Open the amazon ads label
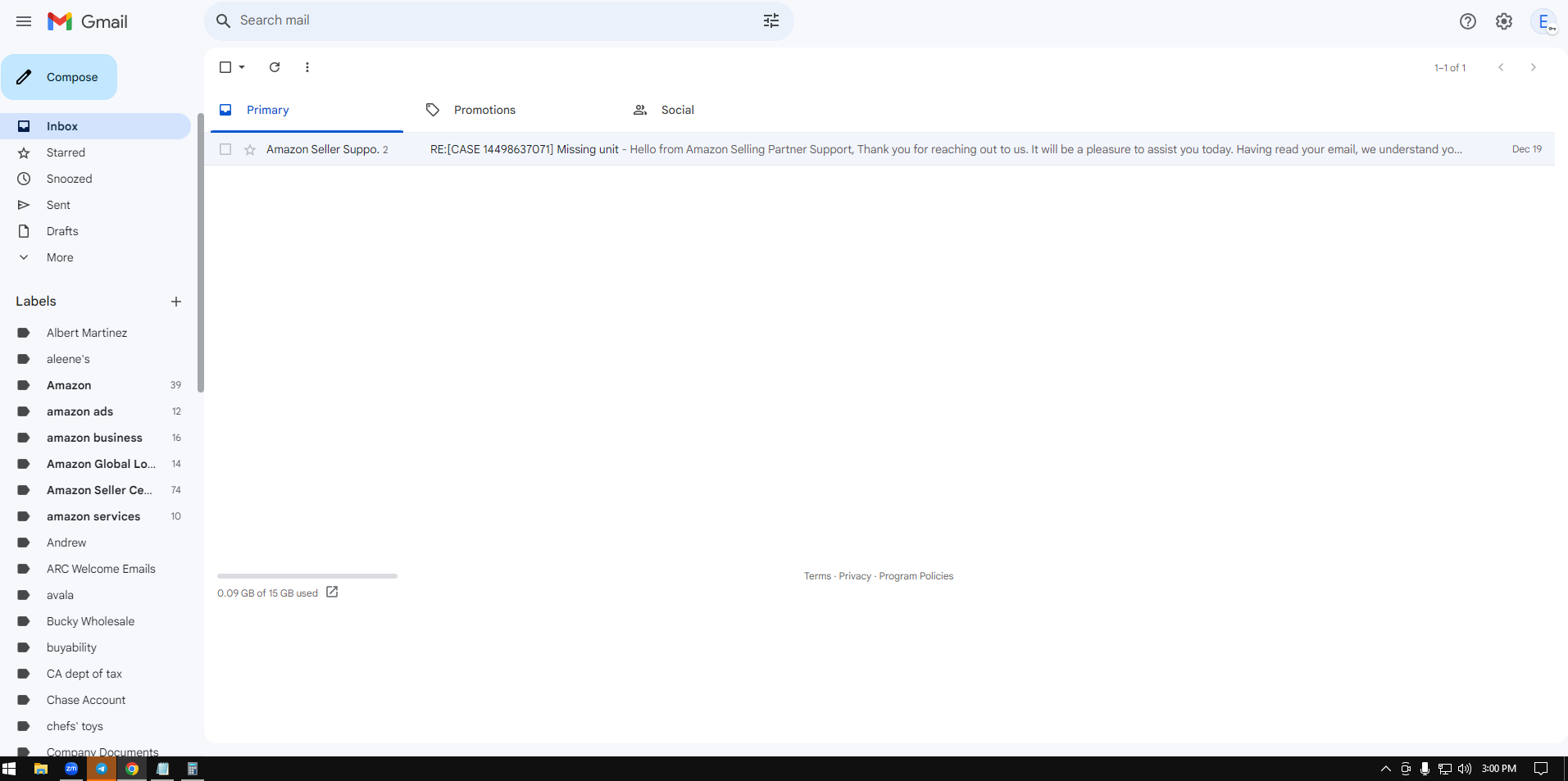1568x781 pixels. [95, 411]
